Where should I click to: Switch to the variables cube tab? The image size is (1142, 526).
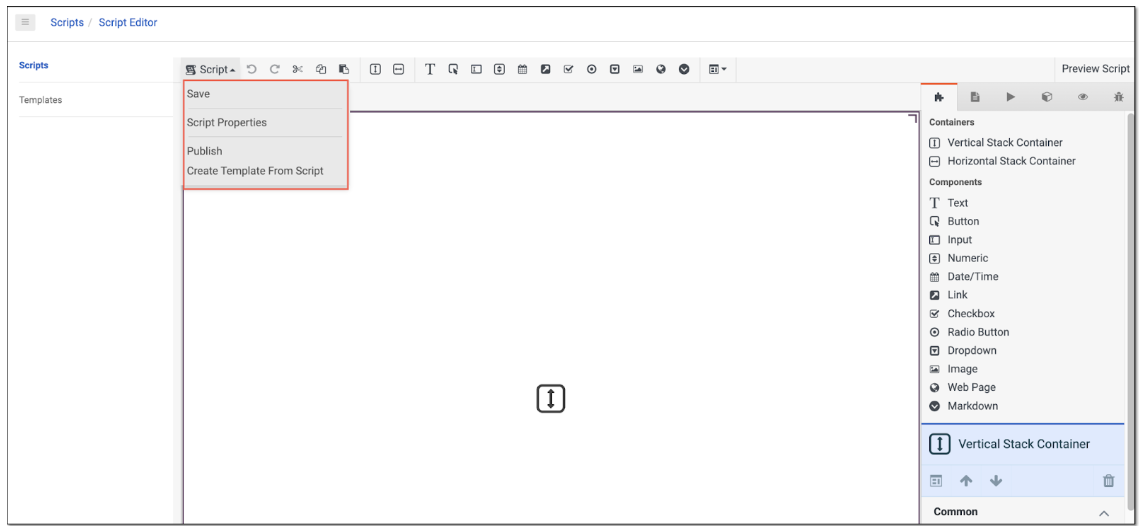point(1047,97)
